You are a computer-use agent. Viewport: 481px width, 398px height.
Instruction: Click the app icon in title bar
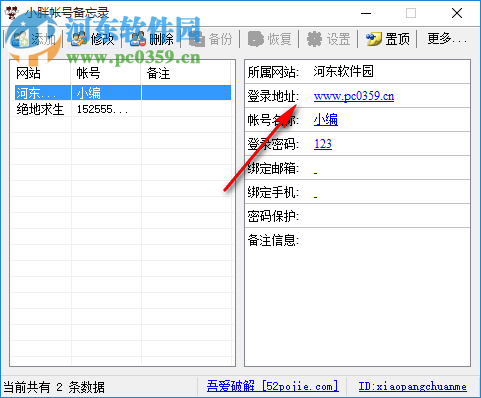point(11,13)
